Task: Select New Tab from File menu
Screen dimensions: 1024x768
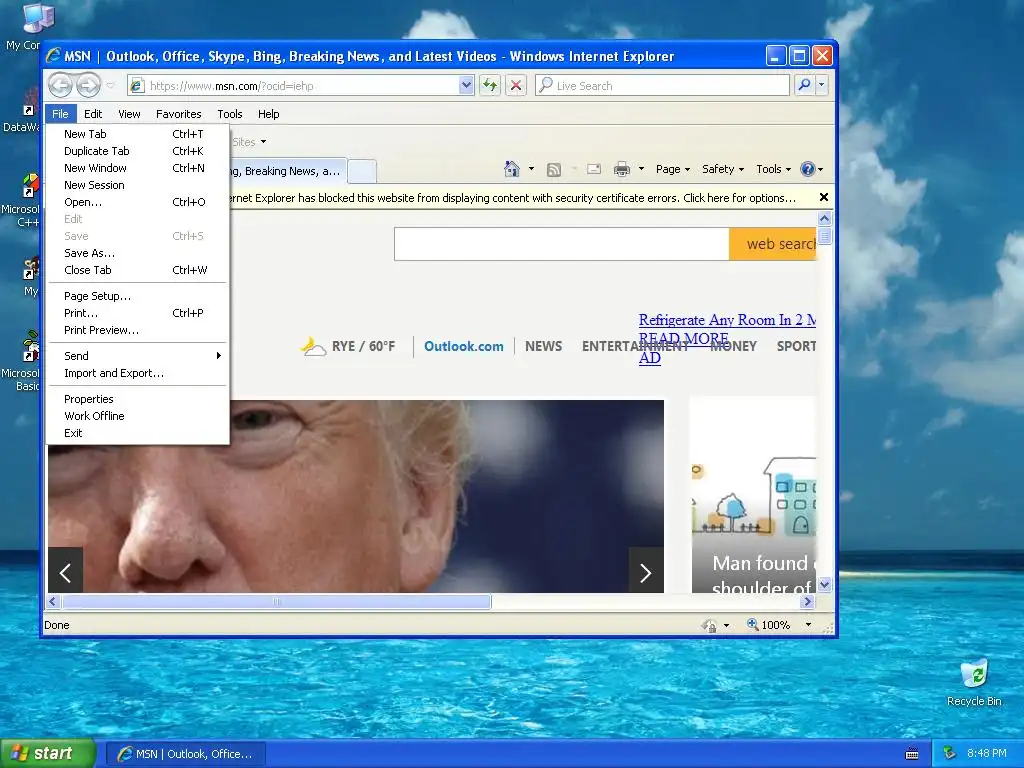Action: pyautogui.click(x=137, y=134)
